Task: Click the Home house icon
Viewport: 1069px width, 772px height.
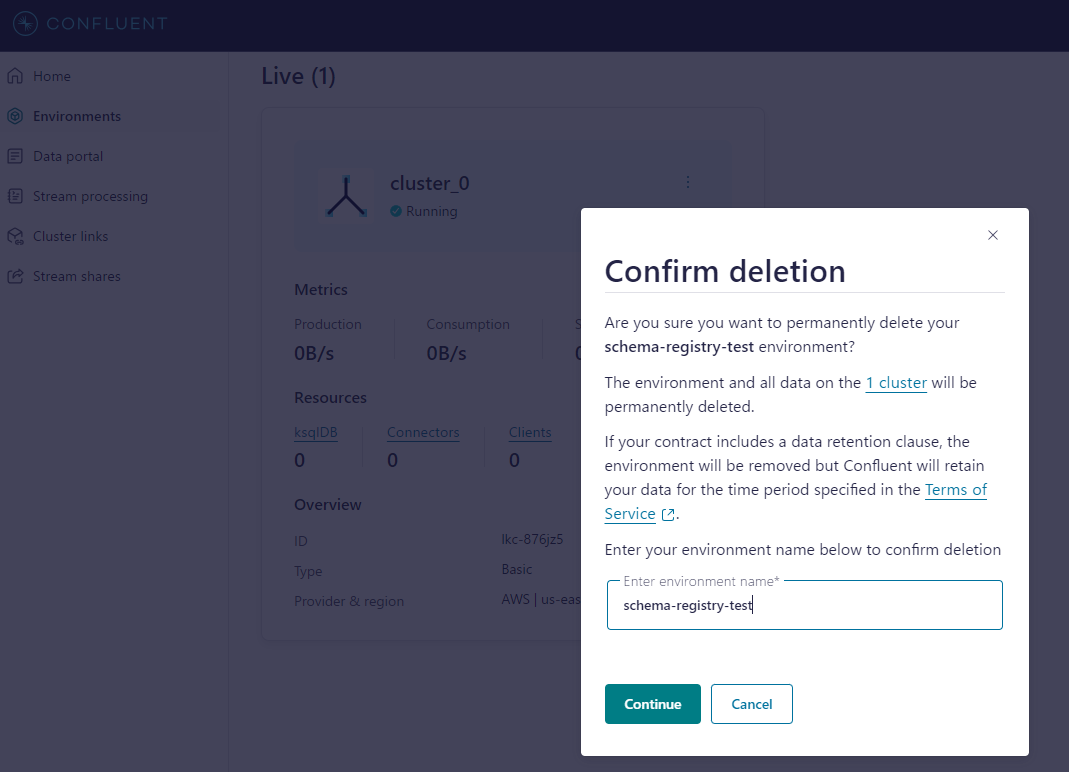Action: [x=16, y=76]
